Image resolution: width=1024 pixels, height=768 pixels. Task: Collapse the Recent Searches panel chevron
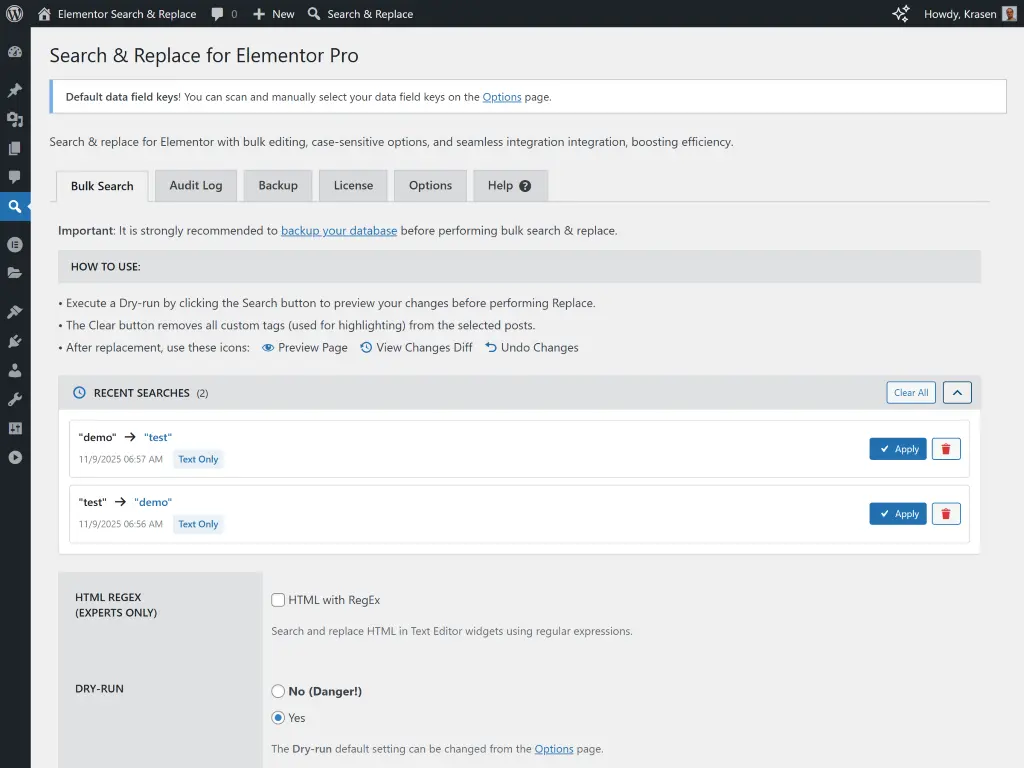click(x=957, y=392)
